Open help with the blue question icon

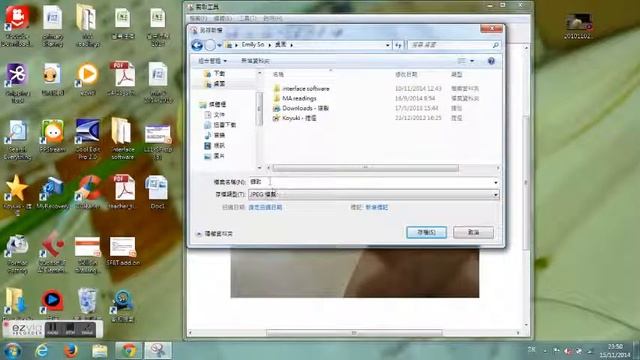491,61
